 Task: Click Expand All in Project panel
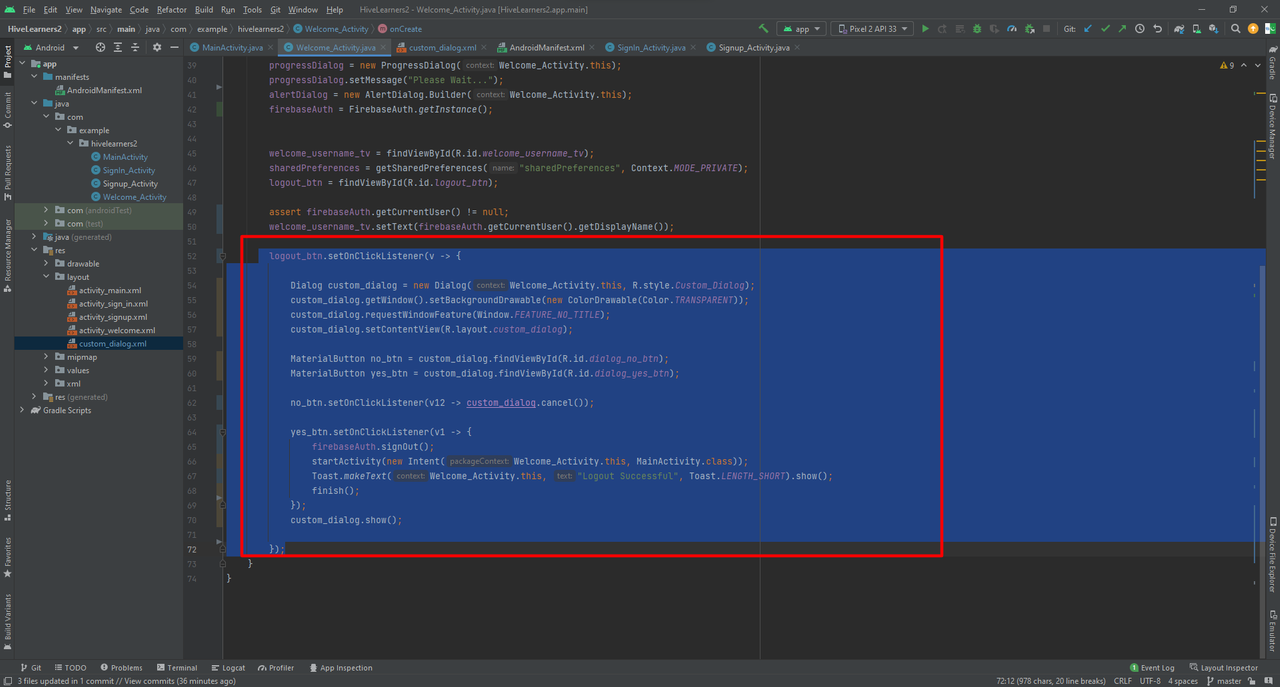coord(118,47)
